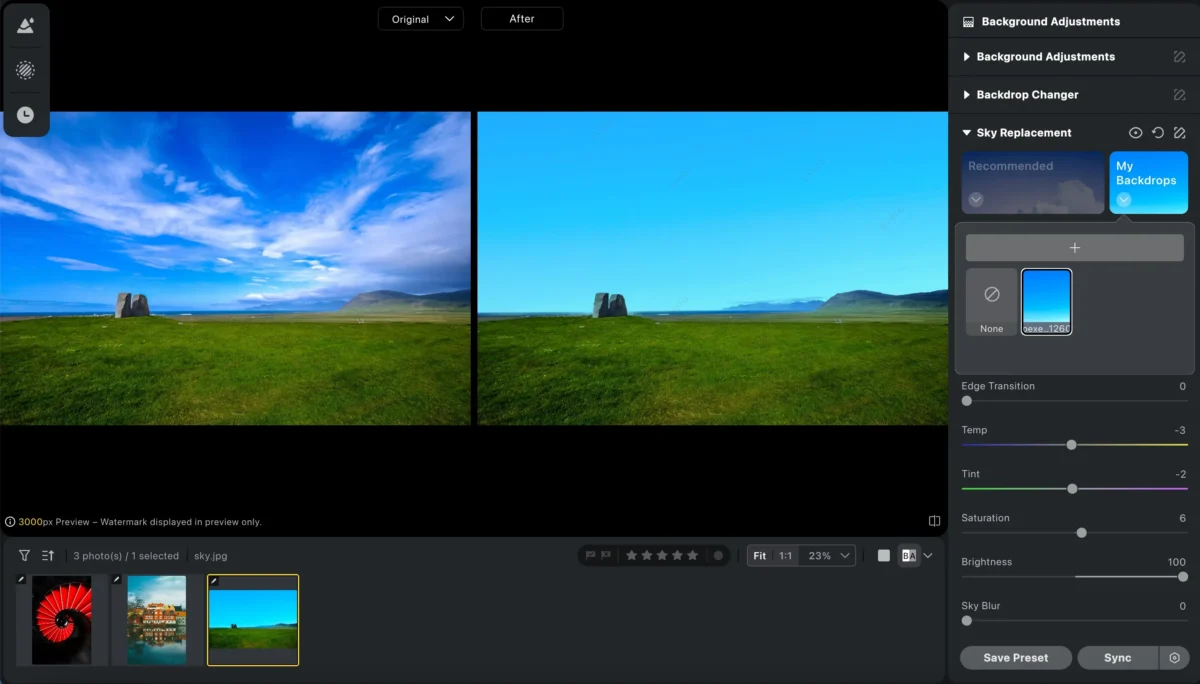Select the history clock icon in left toolbar

tap(25, 115)
